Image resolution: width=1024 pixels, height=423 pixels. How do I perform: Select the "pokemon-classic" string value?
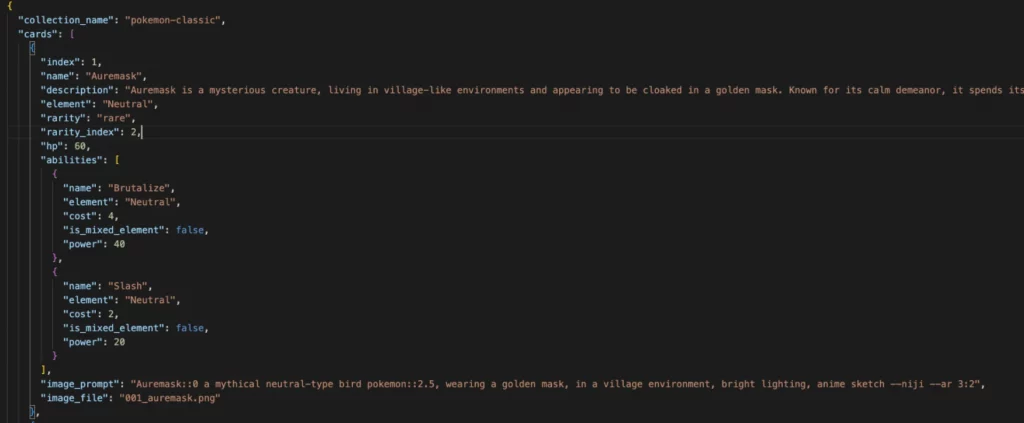[172, 20]
